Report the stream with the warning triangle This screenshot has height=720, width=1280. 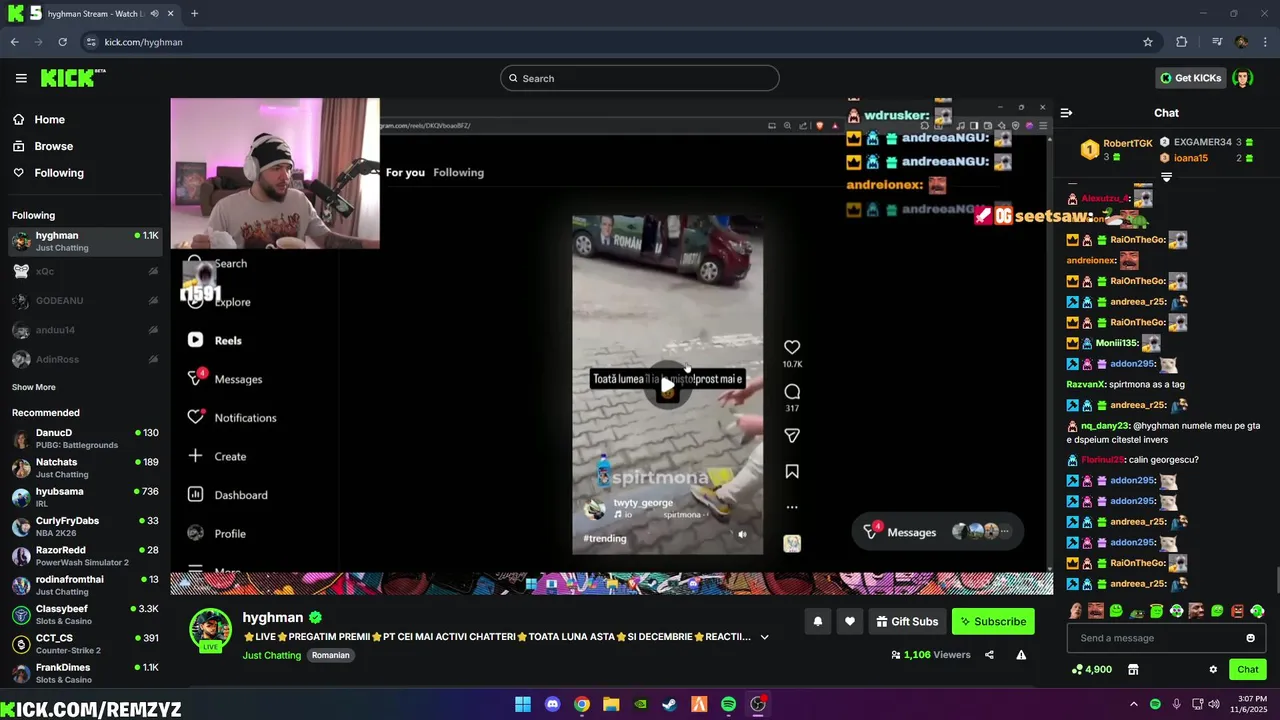point(1021,655)
